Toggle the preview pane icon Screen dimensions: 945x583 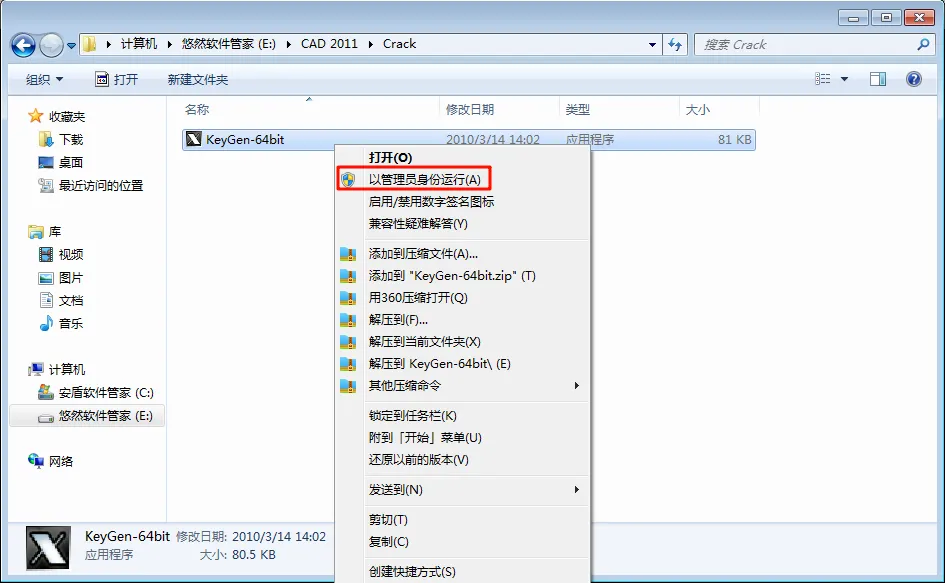point(878,79)
